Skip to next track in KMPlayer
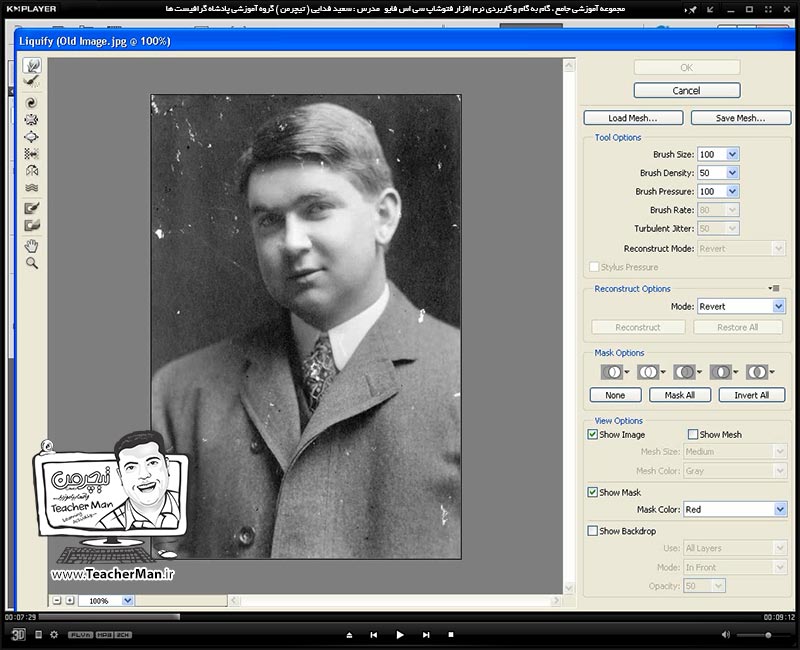The width and height of the screenshot is (800, 650). 426,635
